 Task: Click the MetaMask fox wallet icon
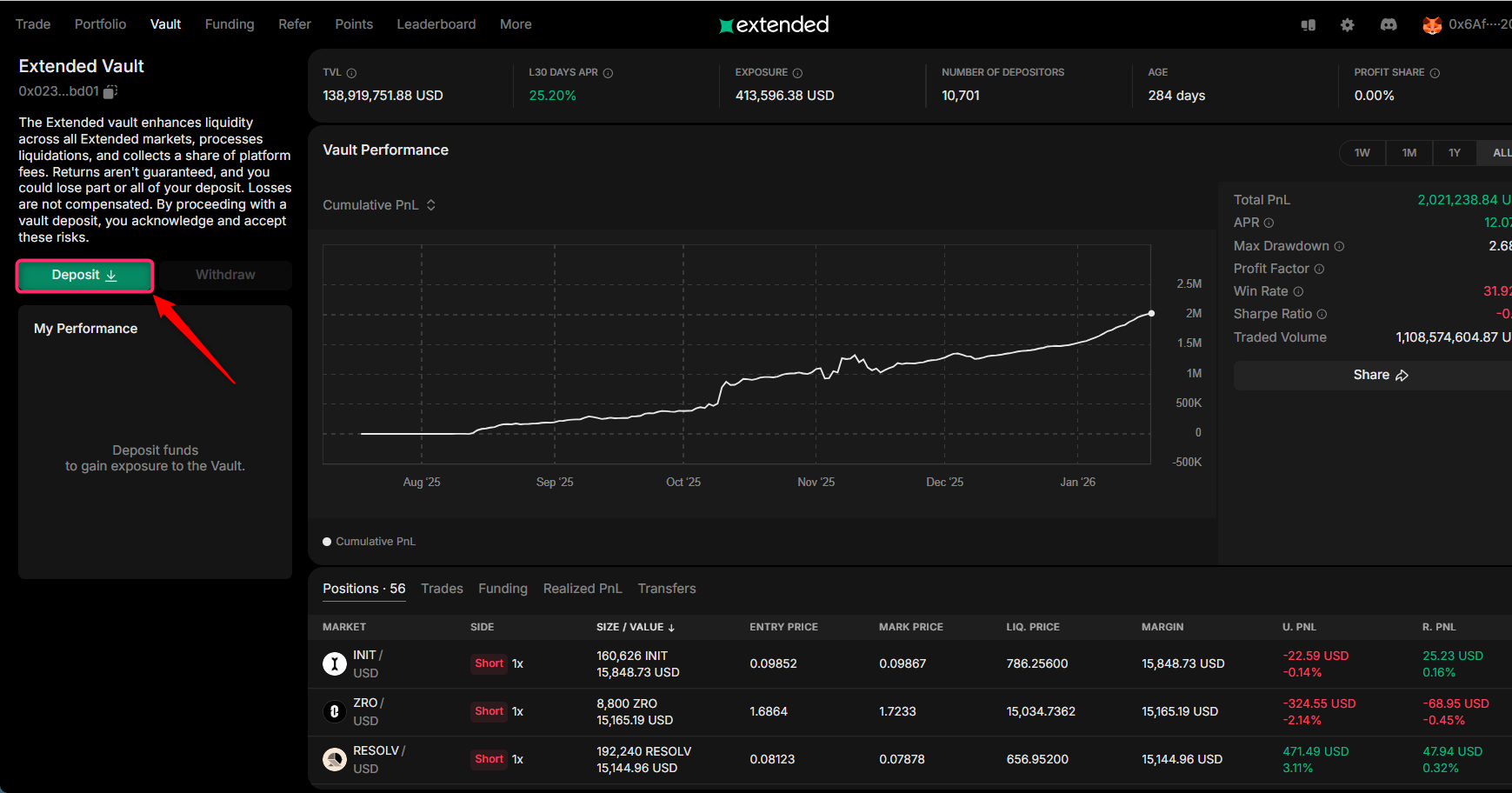pyautogui.click(x=1431, y=24)
